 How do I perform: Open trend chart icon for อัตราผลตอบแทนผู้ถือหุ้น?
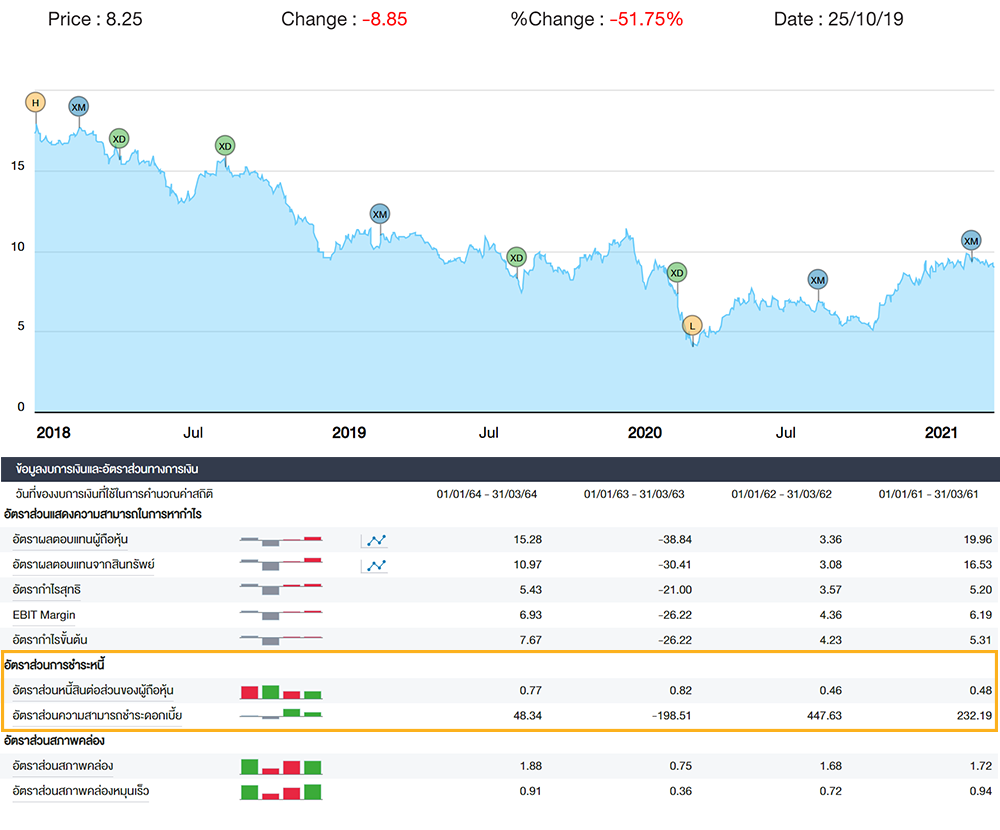coord(376,540)
